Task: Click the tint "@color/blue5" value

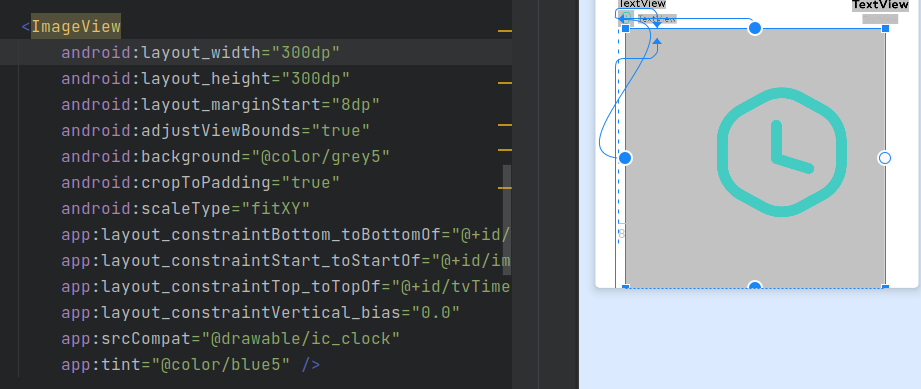Action: (x=221, y=364)
